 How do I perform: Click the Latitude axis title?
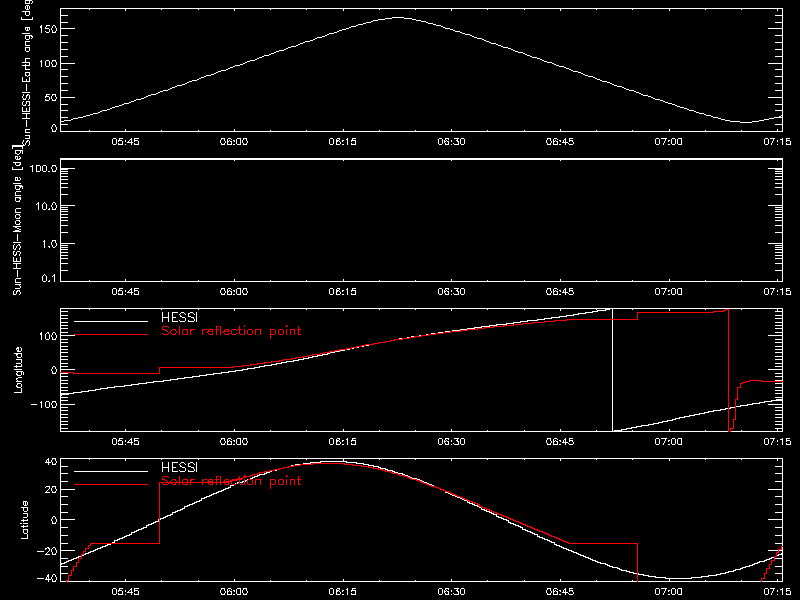pyautogui.click(x=24, y=520)
